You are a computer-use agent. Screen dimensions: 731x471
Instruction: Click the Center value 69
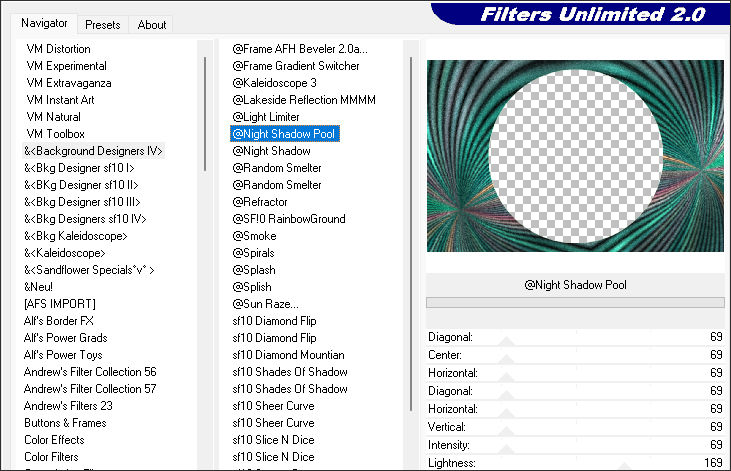[716, 355]
